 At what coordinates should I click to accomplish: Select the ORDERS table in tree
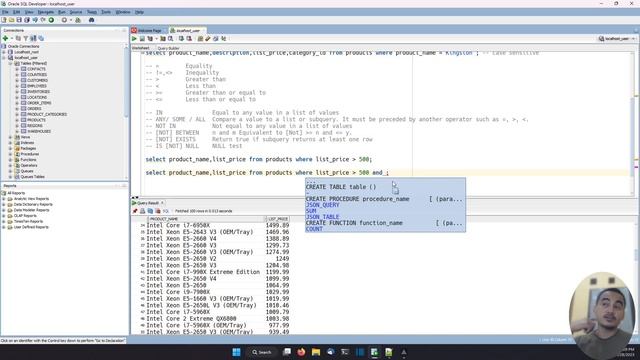34,109
